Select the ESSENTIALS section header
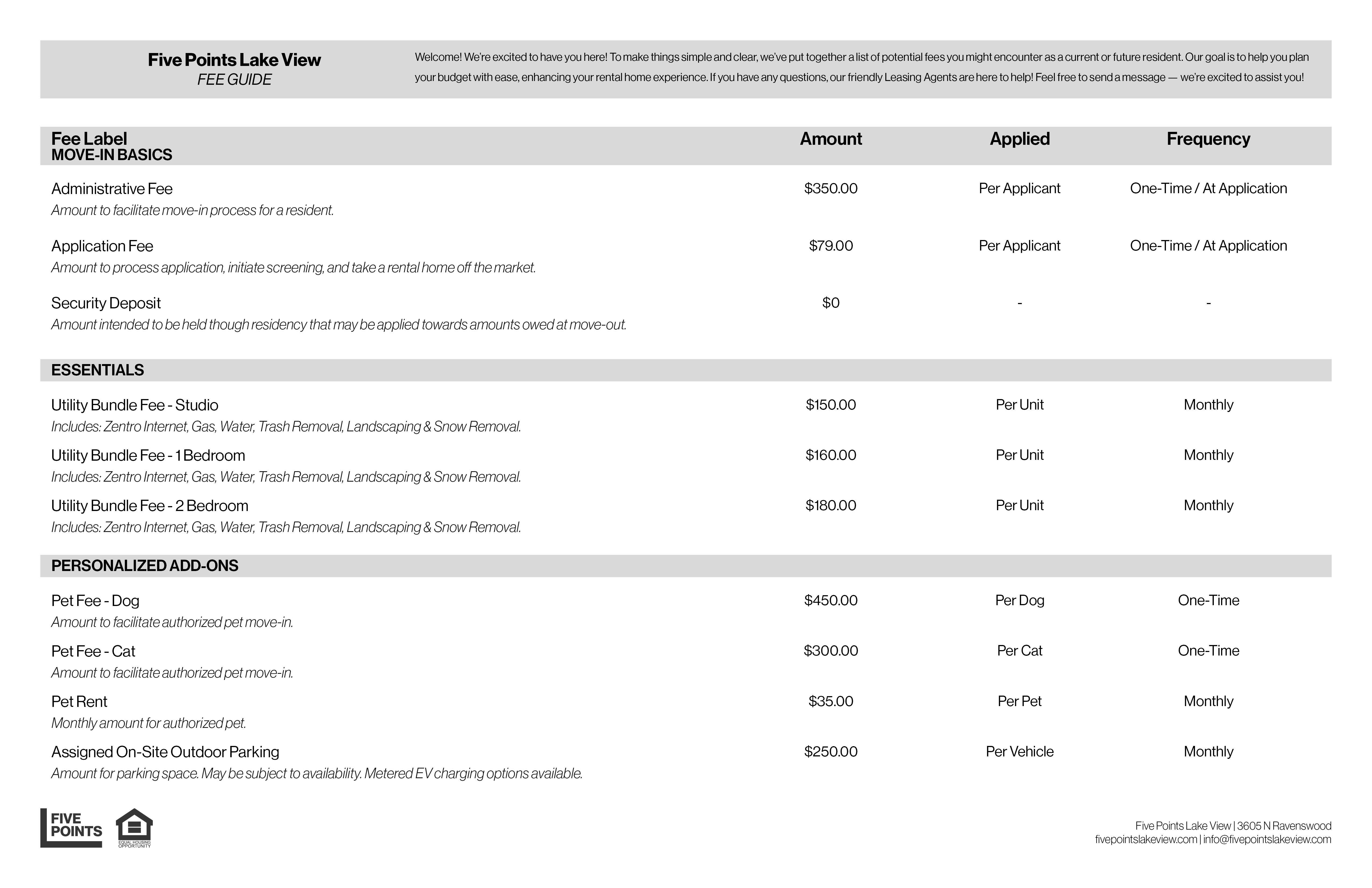1372x888 pixels. [97, 370]
